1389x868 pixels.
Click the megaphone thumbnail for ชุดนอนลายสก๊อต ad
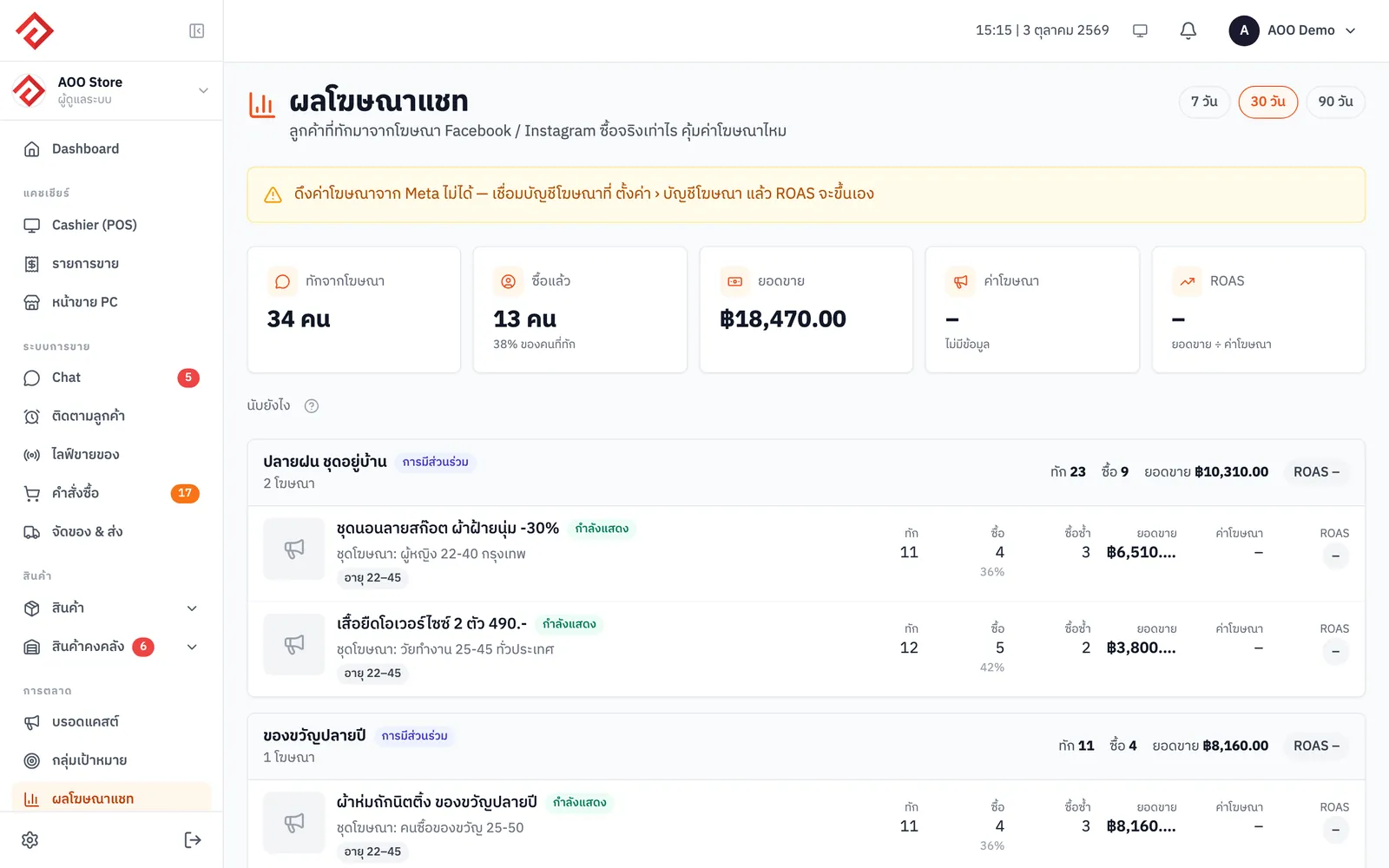click(x=294, y=549)
